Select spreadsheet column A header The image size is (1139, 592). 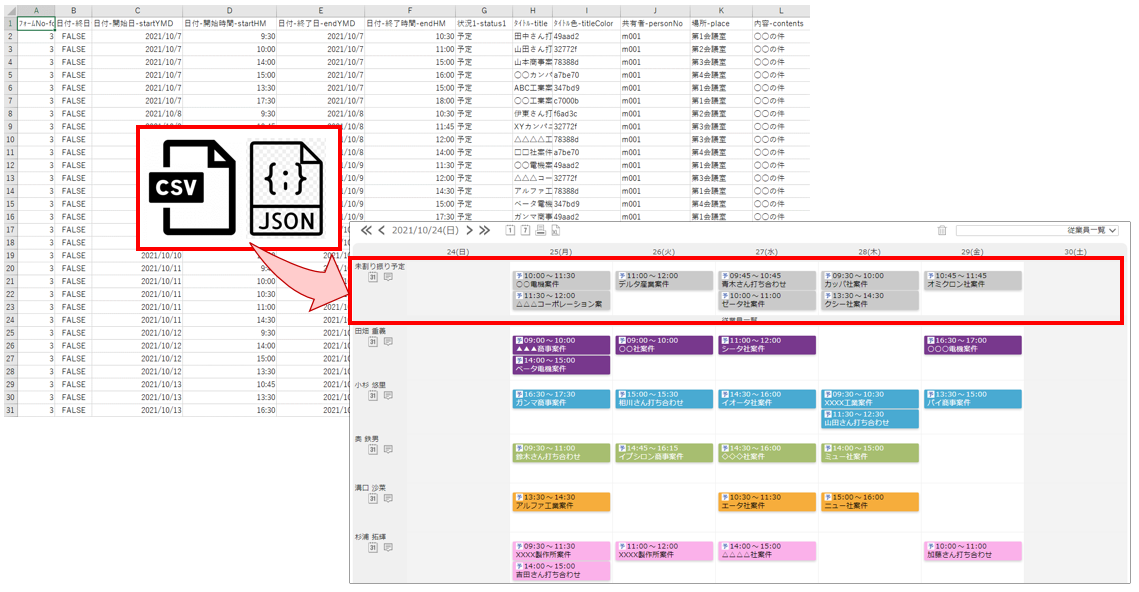(36, 11)
